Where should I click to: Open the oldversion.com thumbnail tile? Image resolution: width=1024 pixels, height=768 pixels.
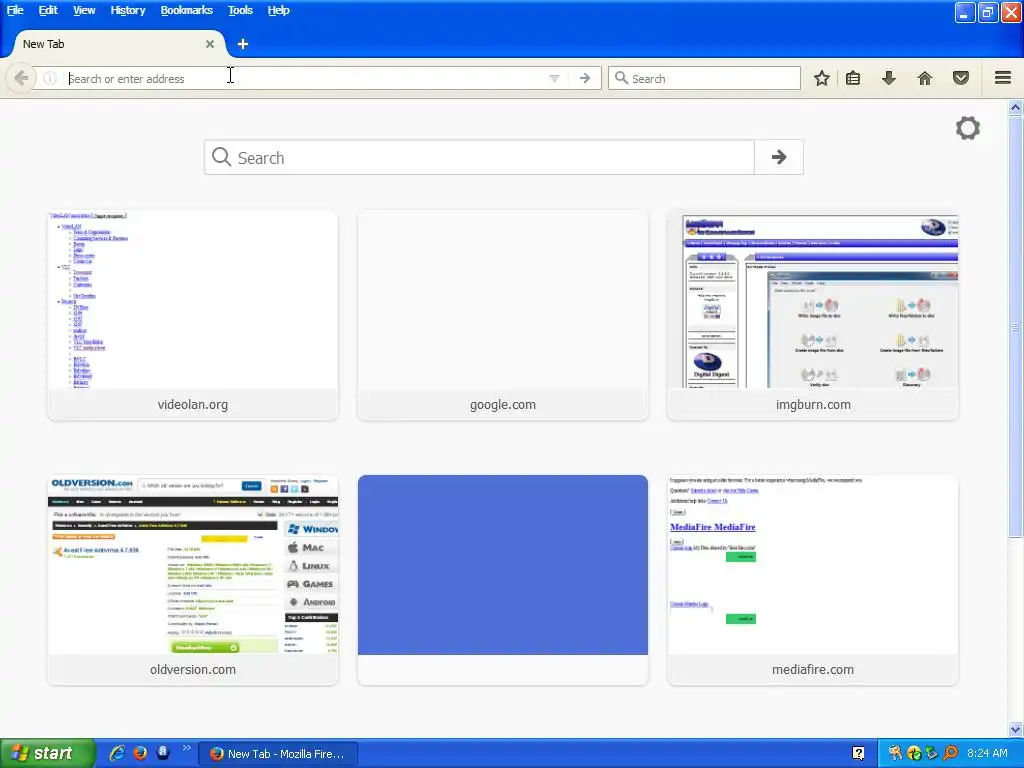click(x=193, y=580)
